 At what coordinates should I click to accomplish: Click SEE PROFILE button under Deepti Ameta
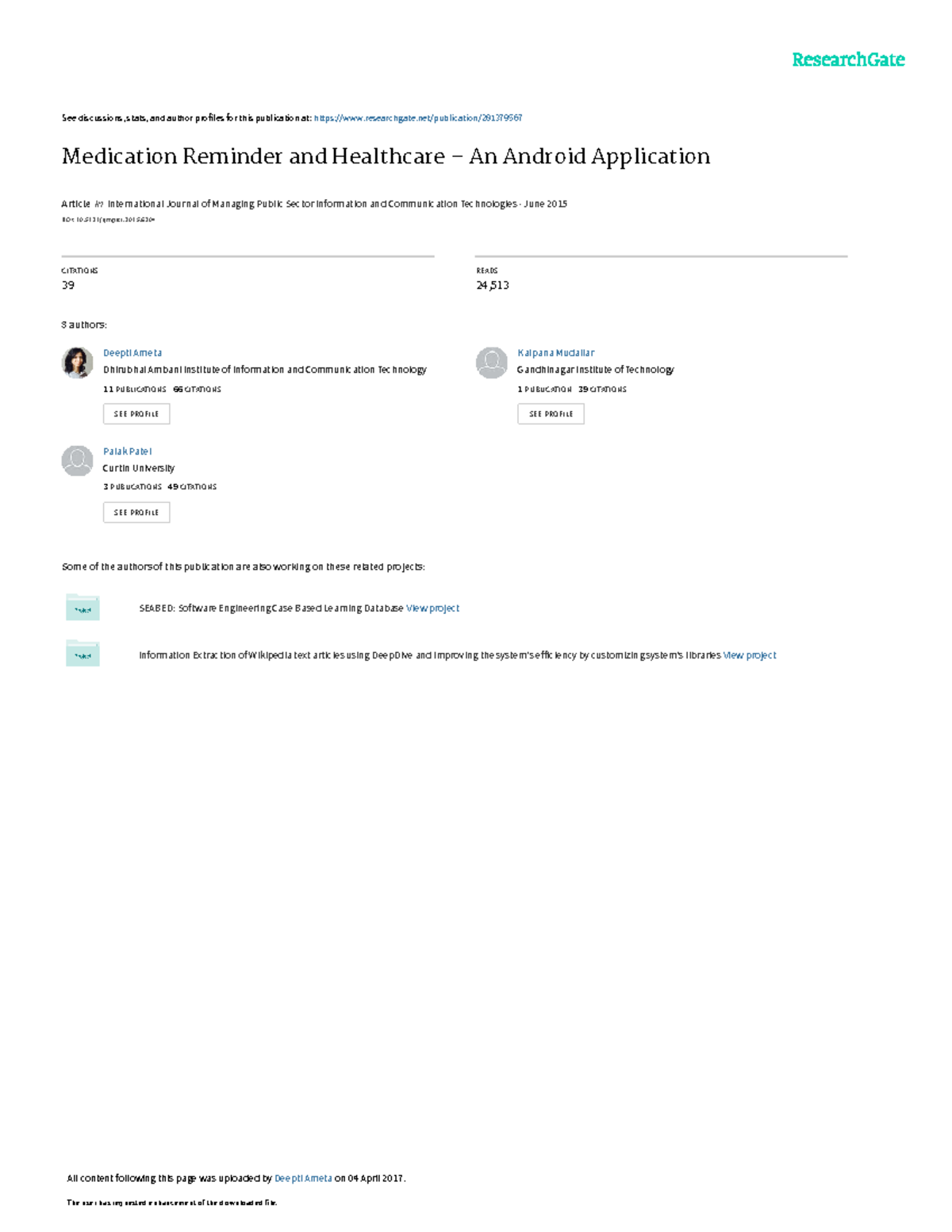point(136,414)
